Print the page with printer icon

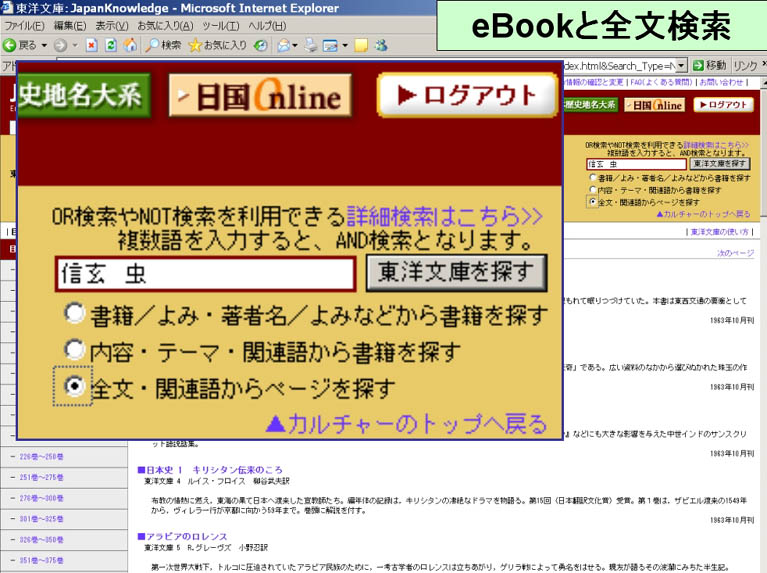tap(311, 46)
